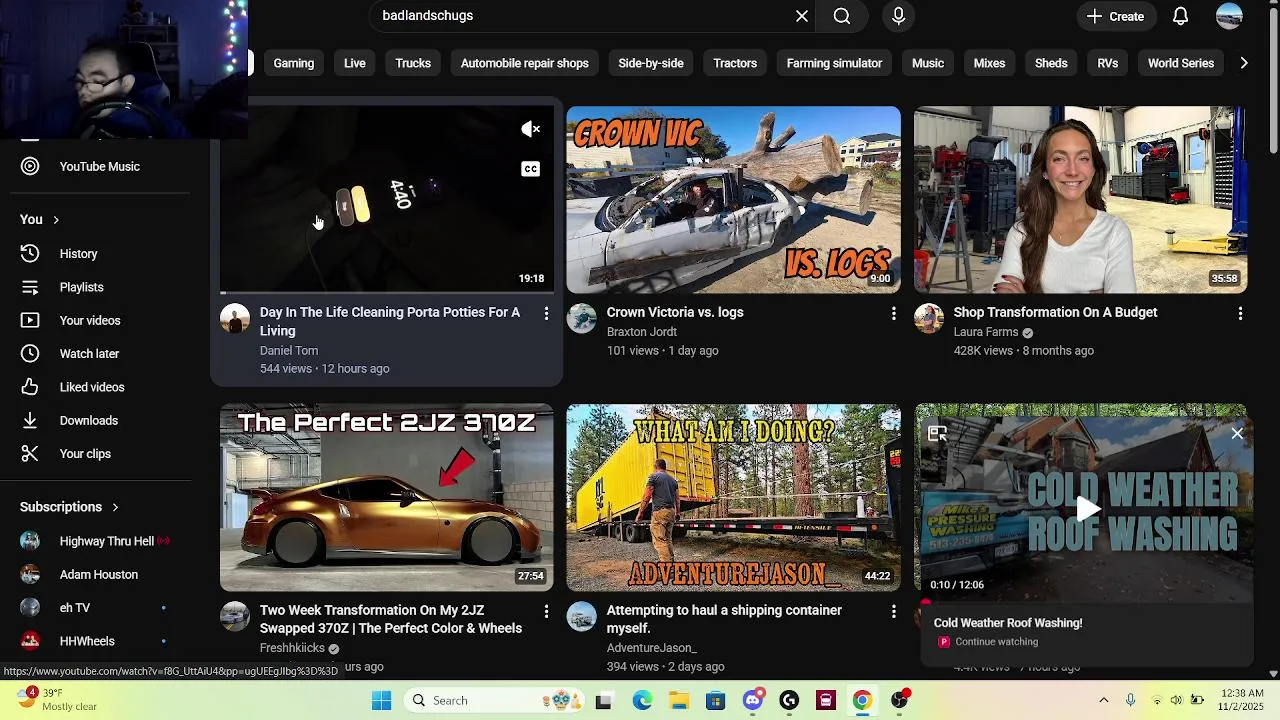Select the Side-by-side filter chip
Image resolution: width=1280 pixels, height=720 pixels.
click(651, 63)
